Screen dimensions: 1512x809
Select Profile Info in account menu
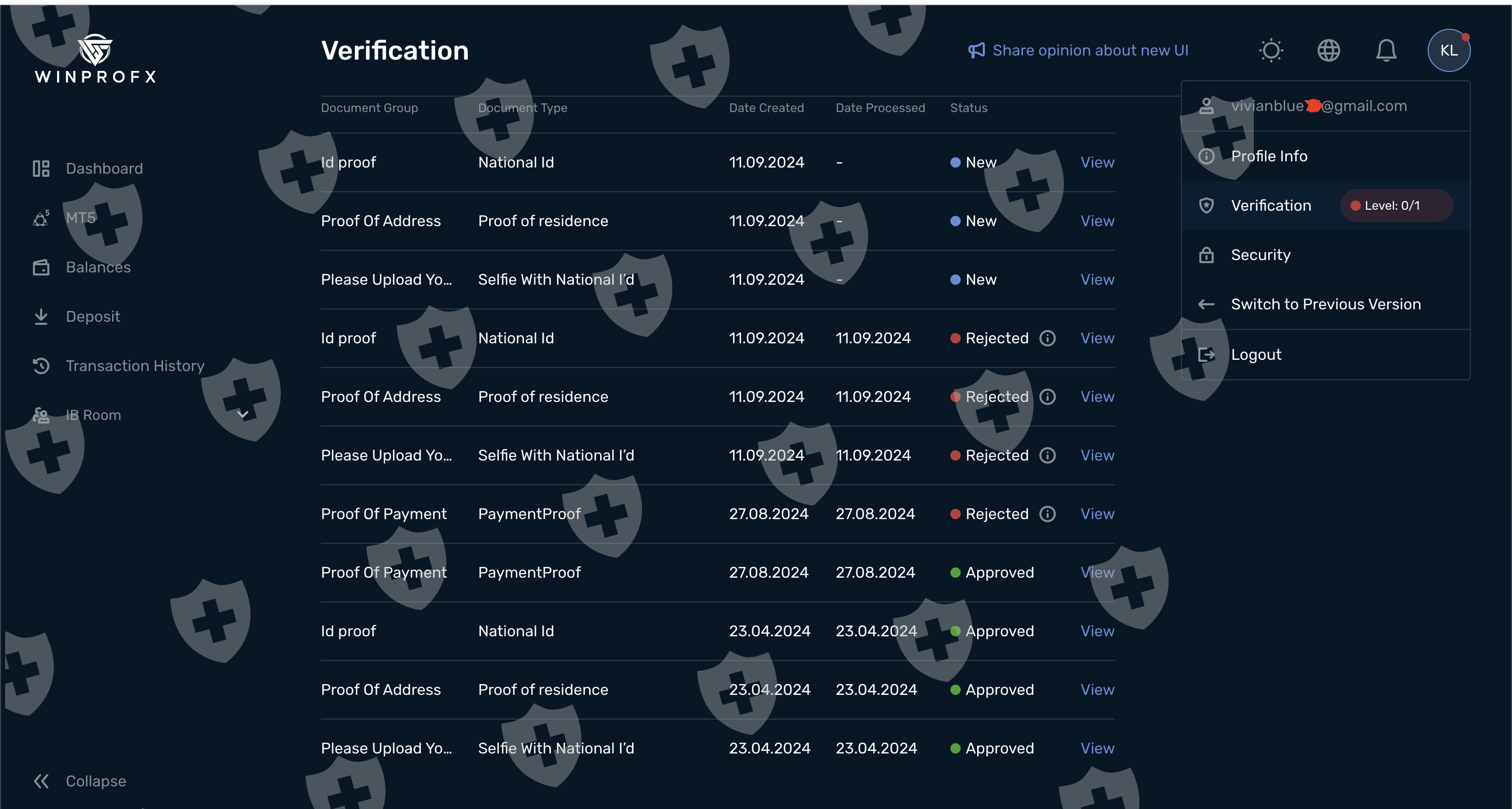click(x=1268, y=156)
